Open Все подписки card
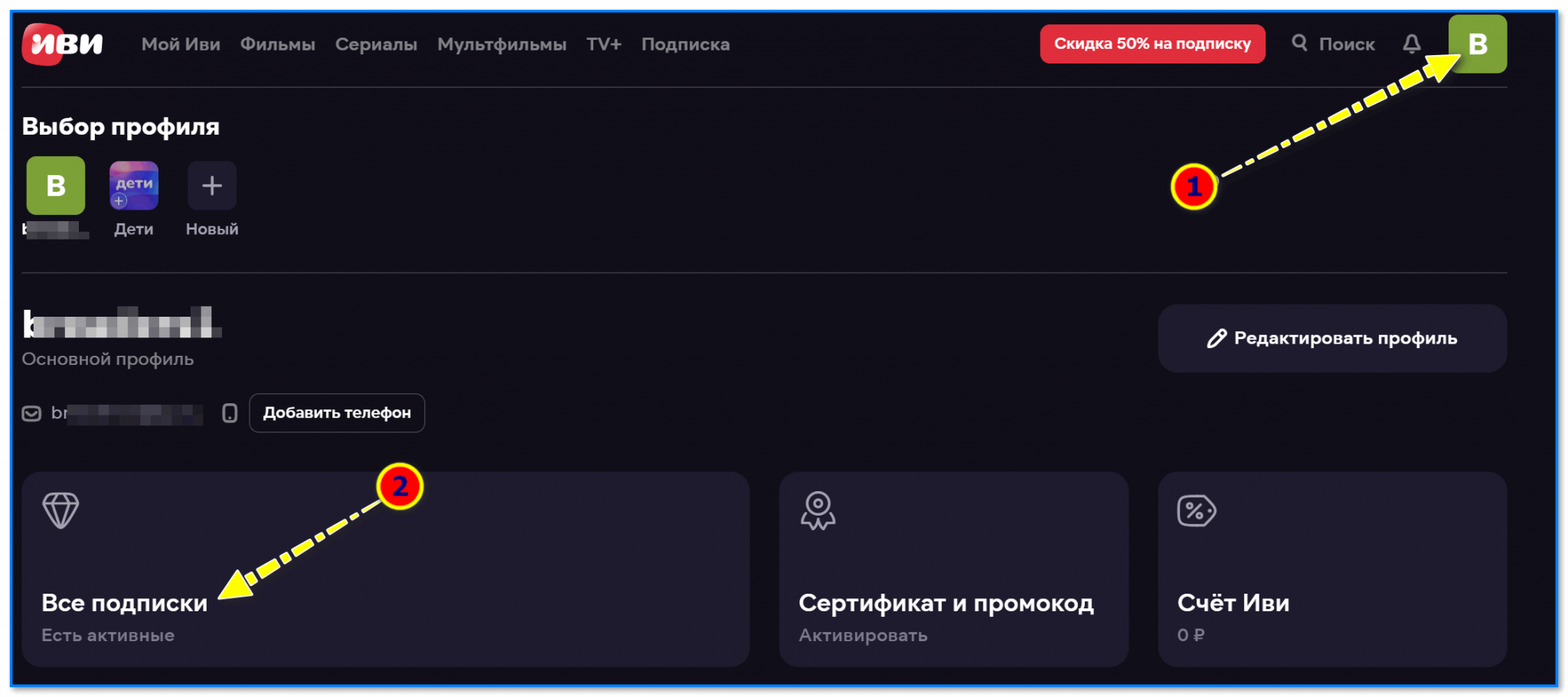 pos(385,569)
